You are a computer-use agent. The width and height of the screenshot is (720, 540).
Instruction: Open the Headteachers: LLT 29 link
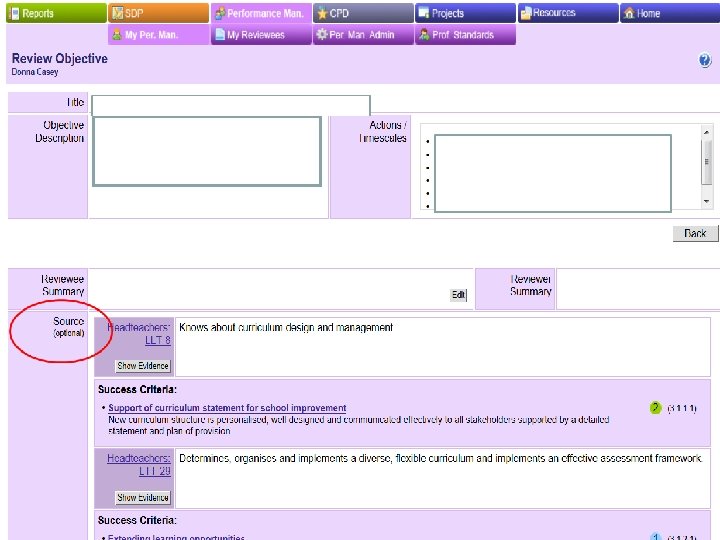click(139, 465)
